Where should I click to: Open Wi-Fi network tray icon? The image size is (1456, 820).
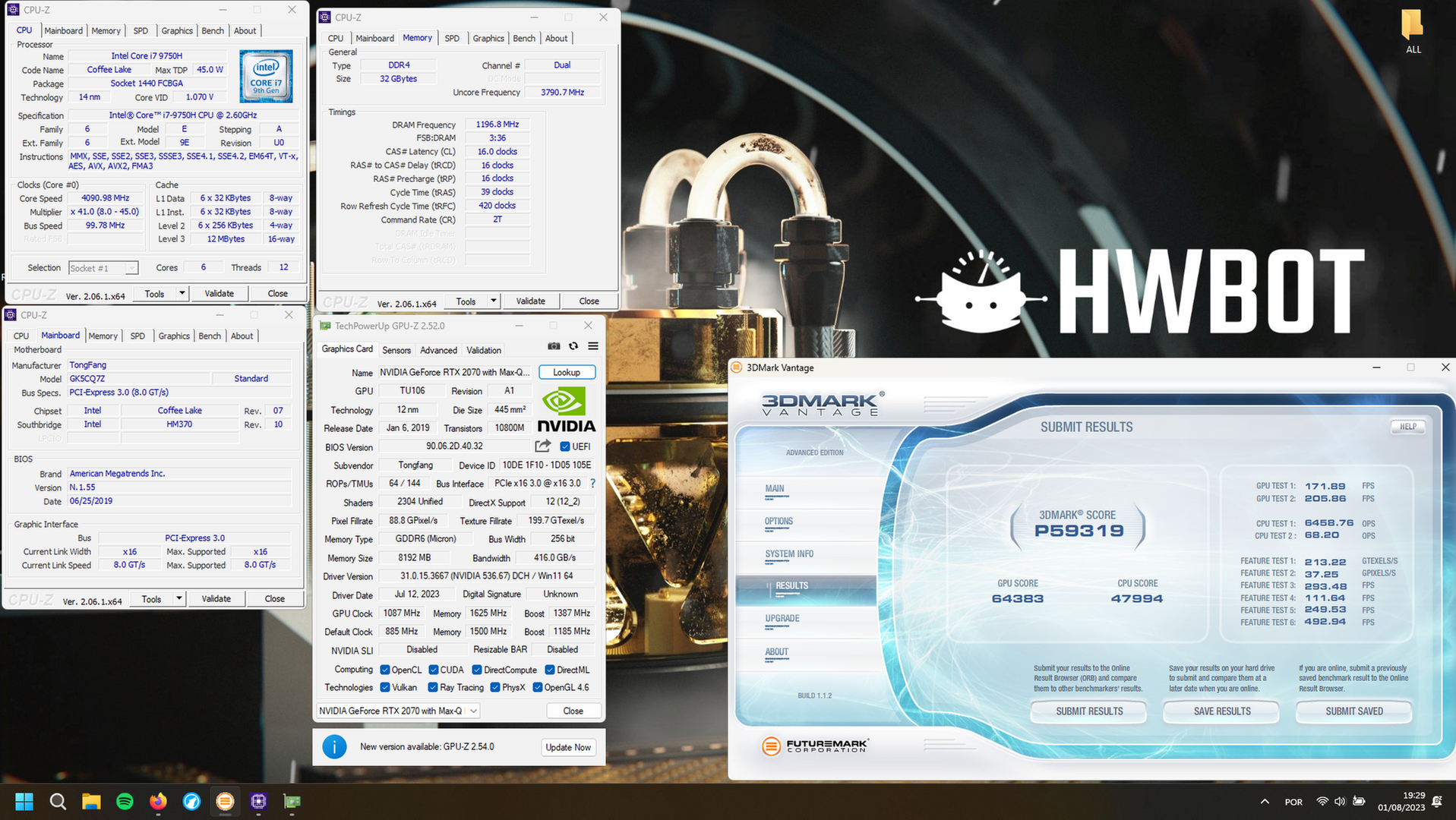(x=1322, y=802)
